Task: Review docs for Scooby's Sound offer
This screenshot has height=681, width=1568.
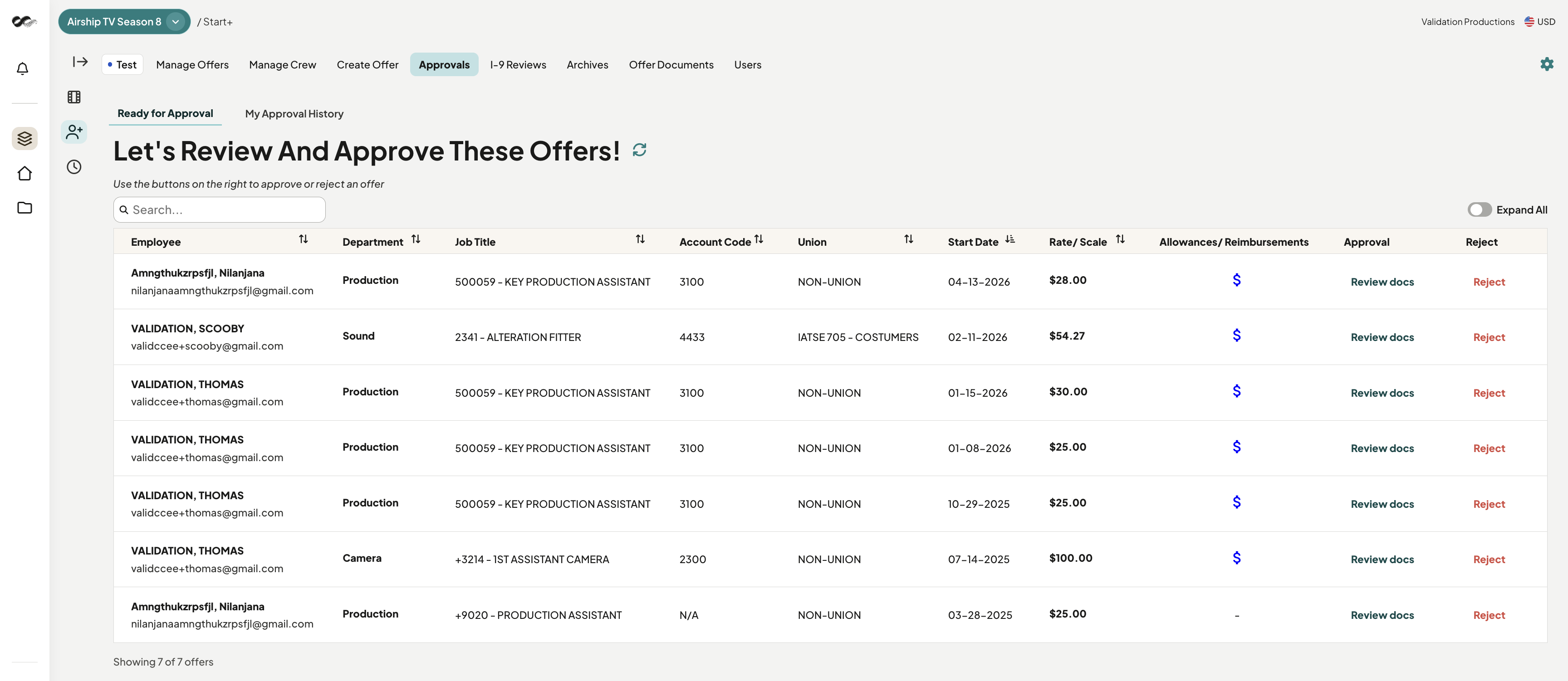Action: [1382, 337]
